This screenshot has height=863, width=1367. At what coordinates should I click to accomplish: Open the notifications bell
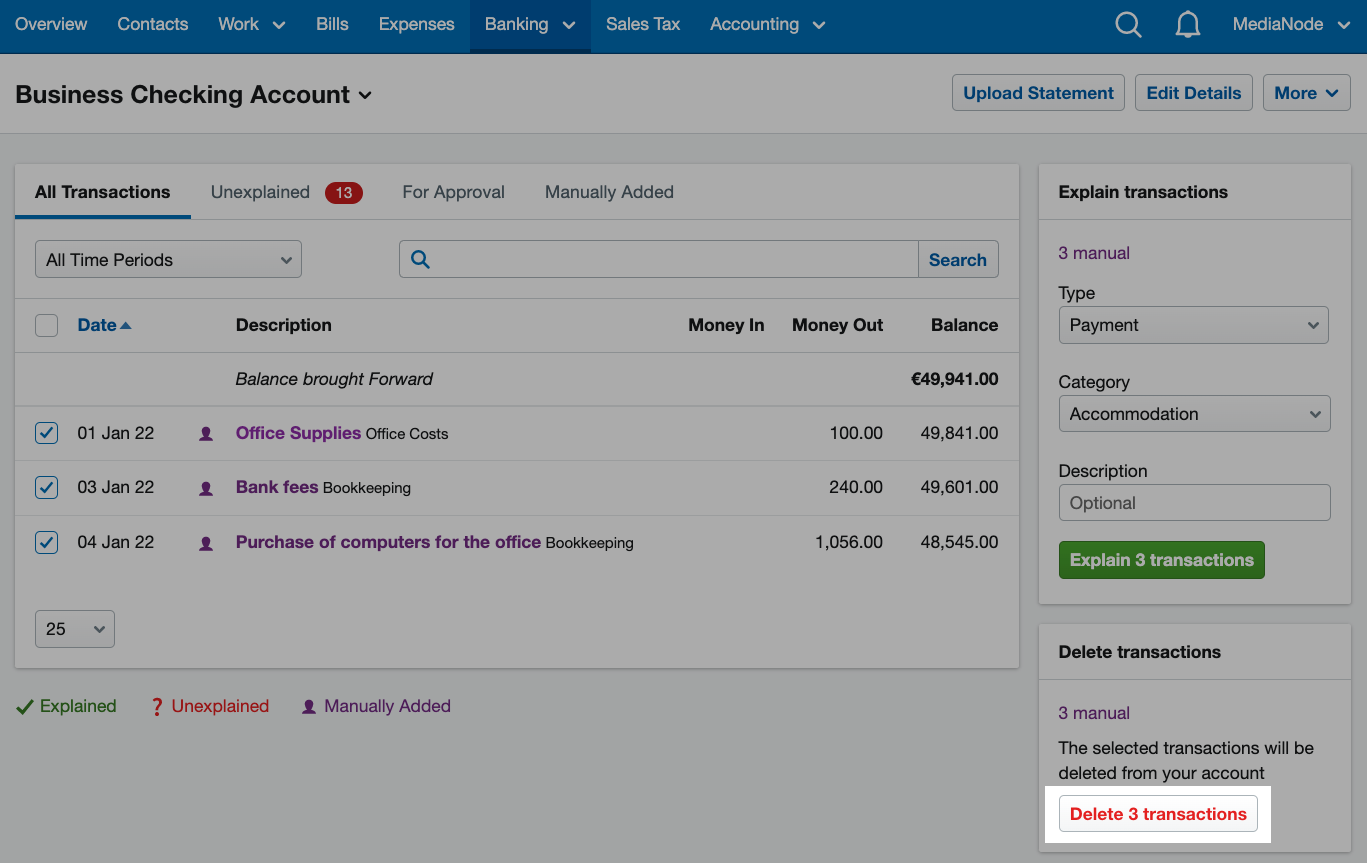1187,25
